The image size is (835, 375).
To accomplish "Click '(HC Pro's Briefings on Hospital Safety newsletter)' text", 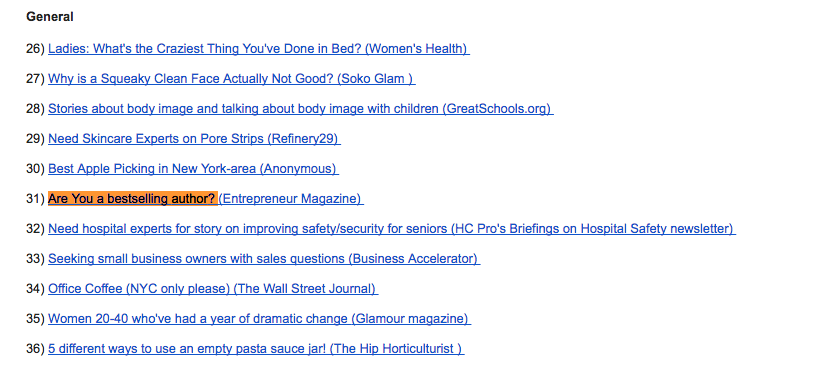I will click(593, 229).
